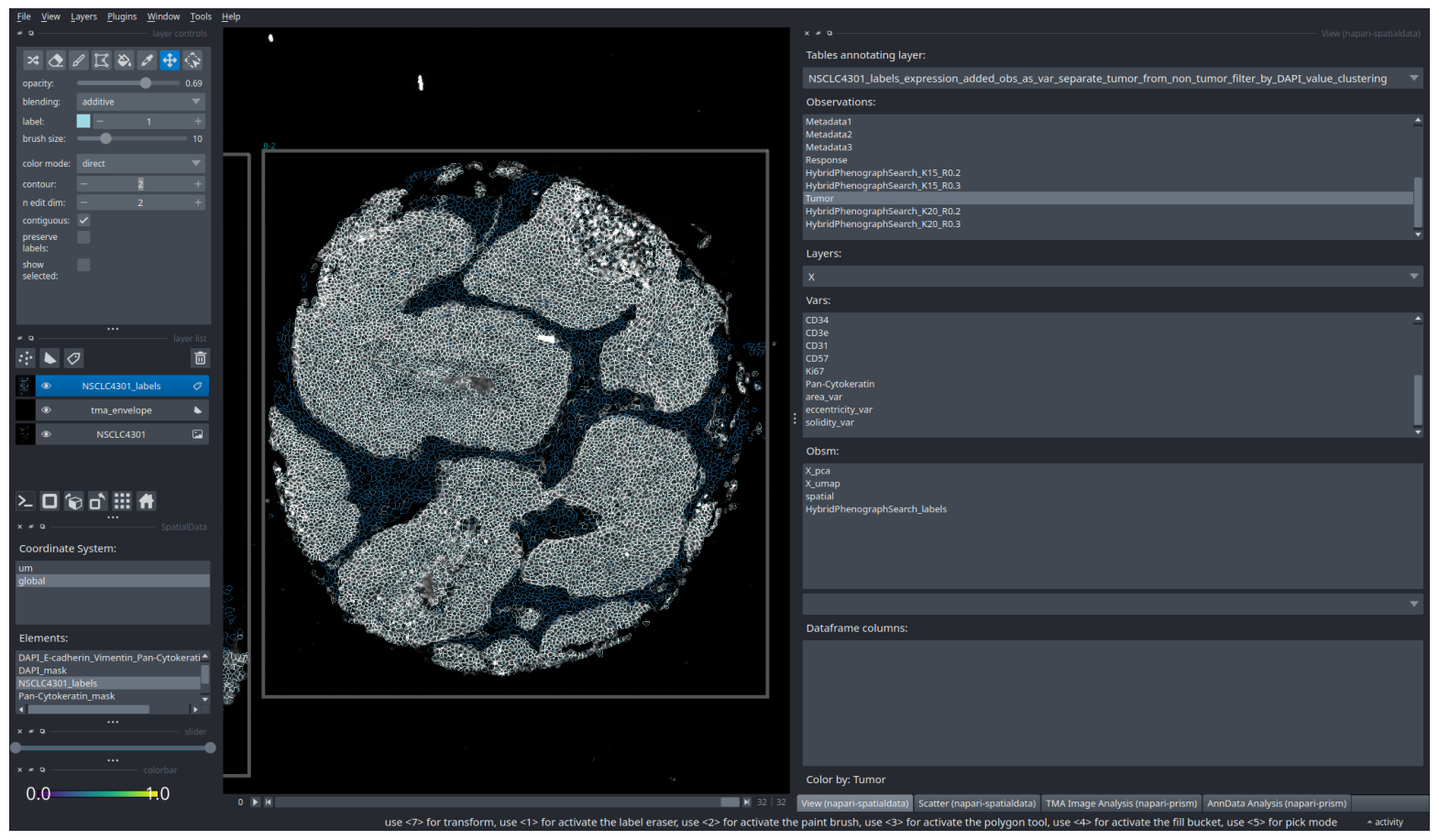Open the File menu
The image size is (1439, 840).
coord(24,16)
